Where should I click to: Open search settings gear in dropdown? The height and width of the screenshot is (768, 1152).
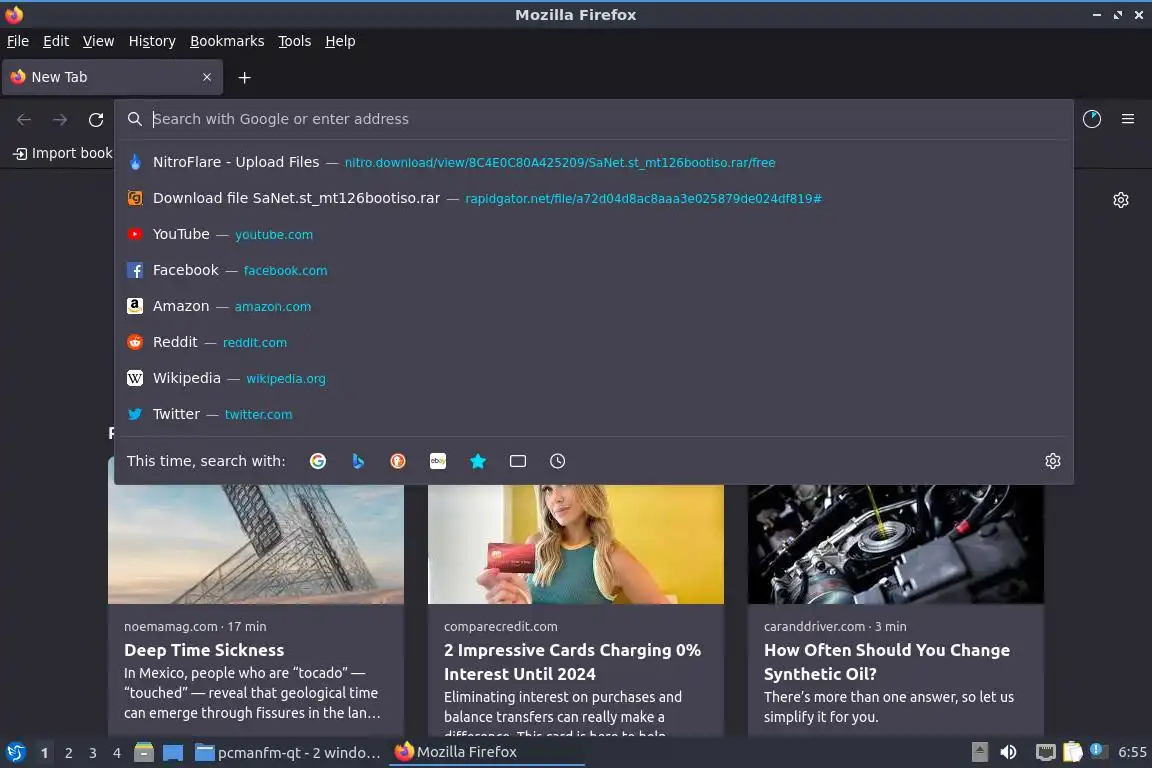coord(1053,461)
